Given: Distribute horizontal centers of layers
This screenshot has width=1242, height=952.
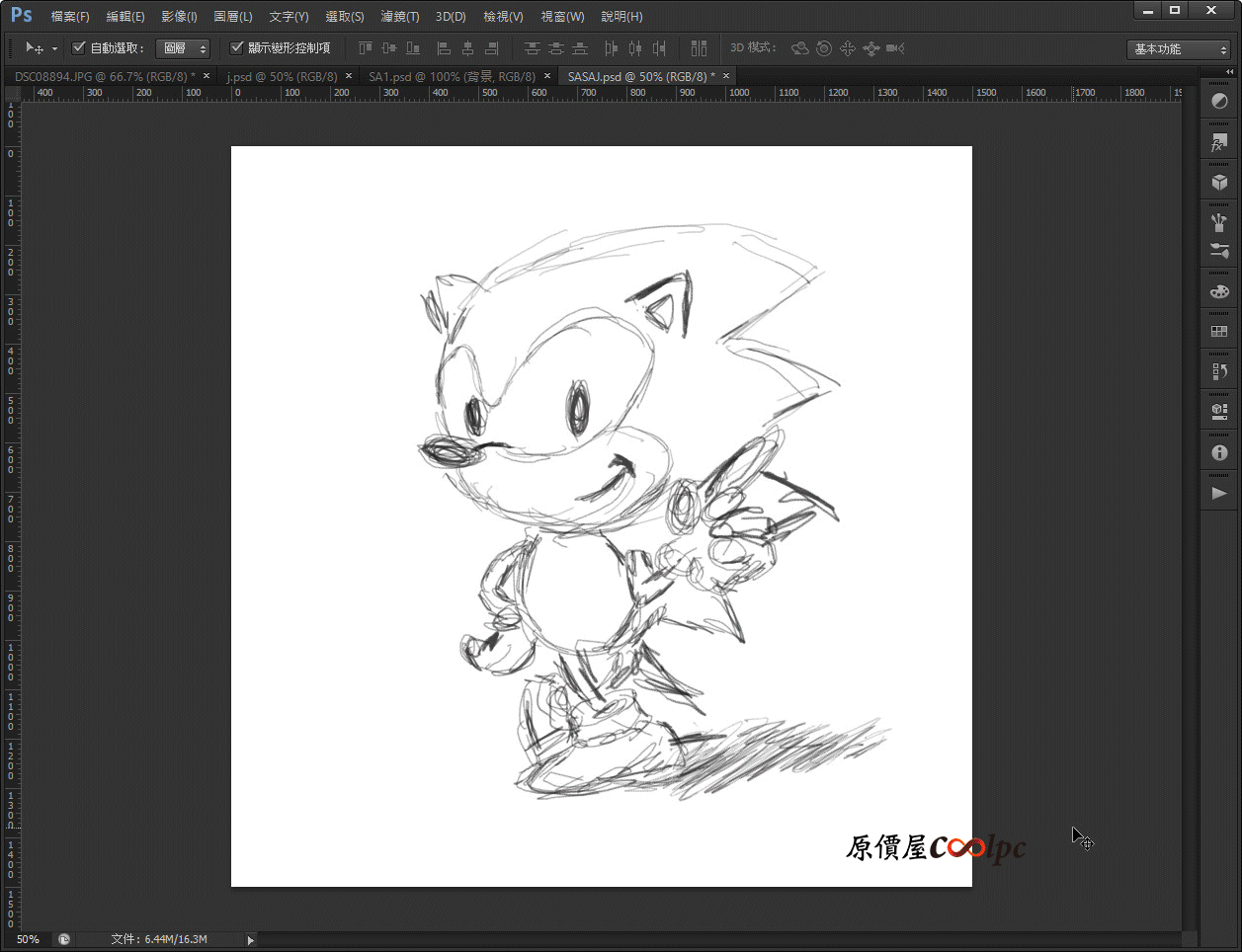Looking at the screenshot, I should pyautogui.click(x=634, y=47).
